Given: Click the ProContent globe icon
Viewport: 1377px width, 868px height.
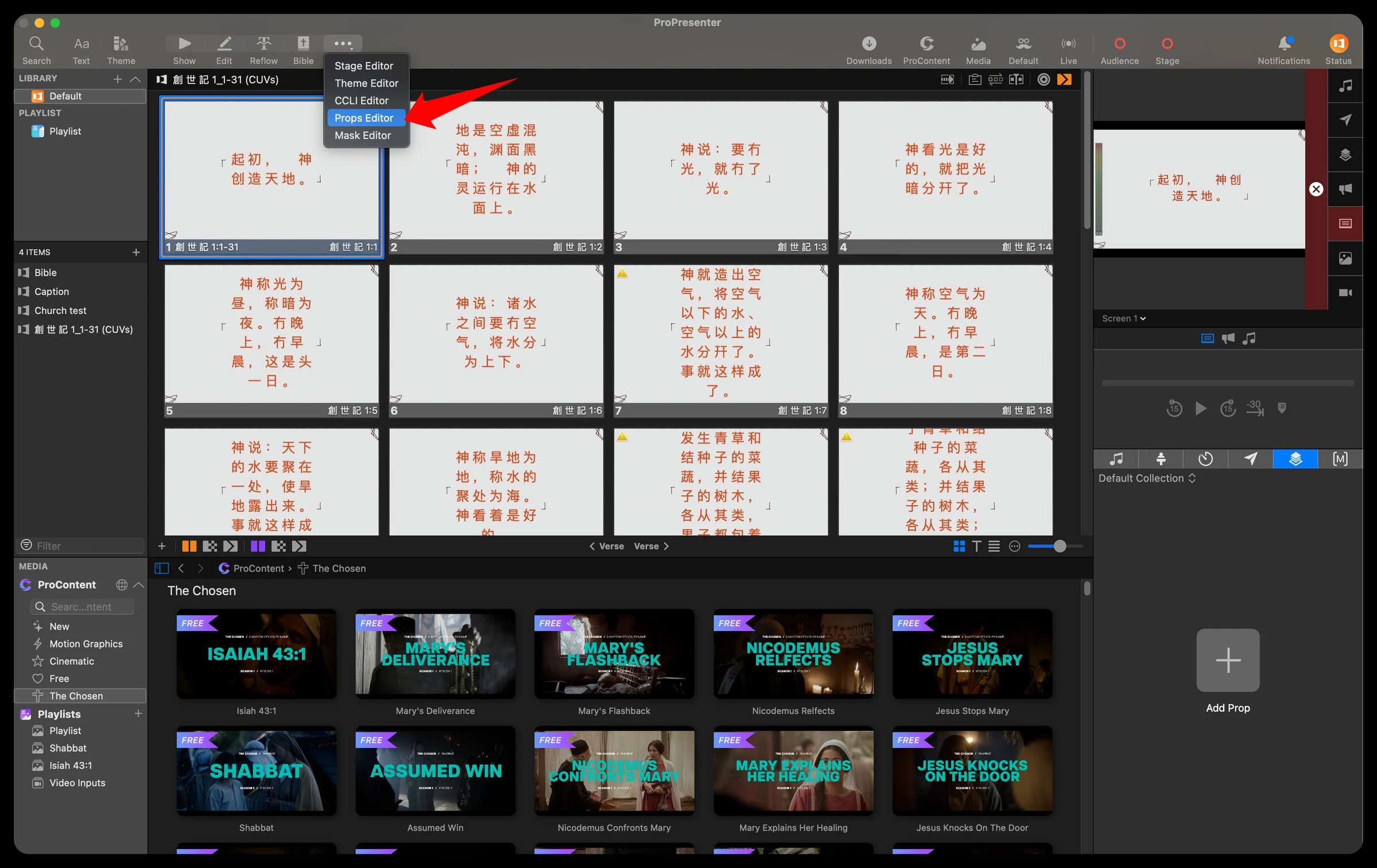Looking at the screenshot, I should pyautogui.click(x=121, y=584).
